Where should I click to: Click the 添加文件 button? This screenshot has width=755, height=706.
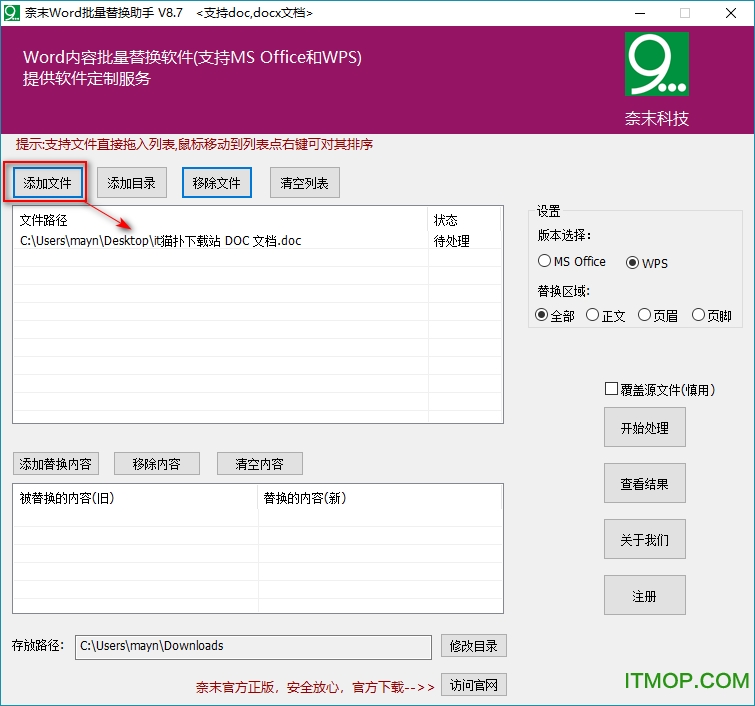(x=47, y=183)
